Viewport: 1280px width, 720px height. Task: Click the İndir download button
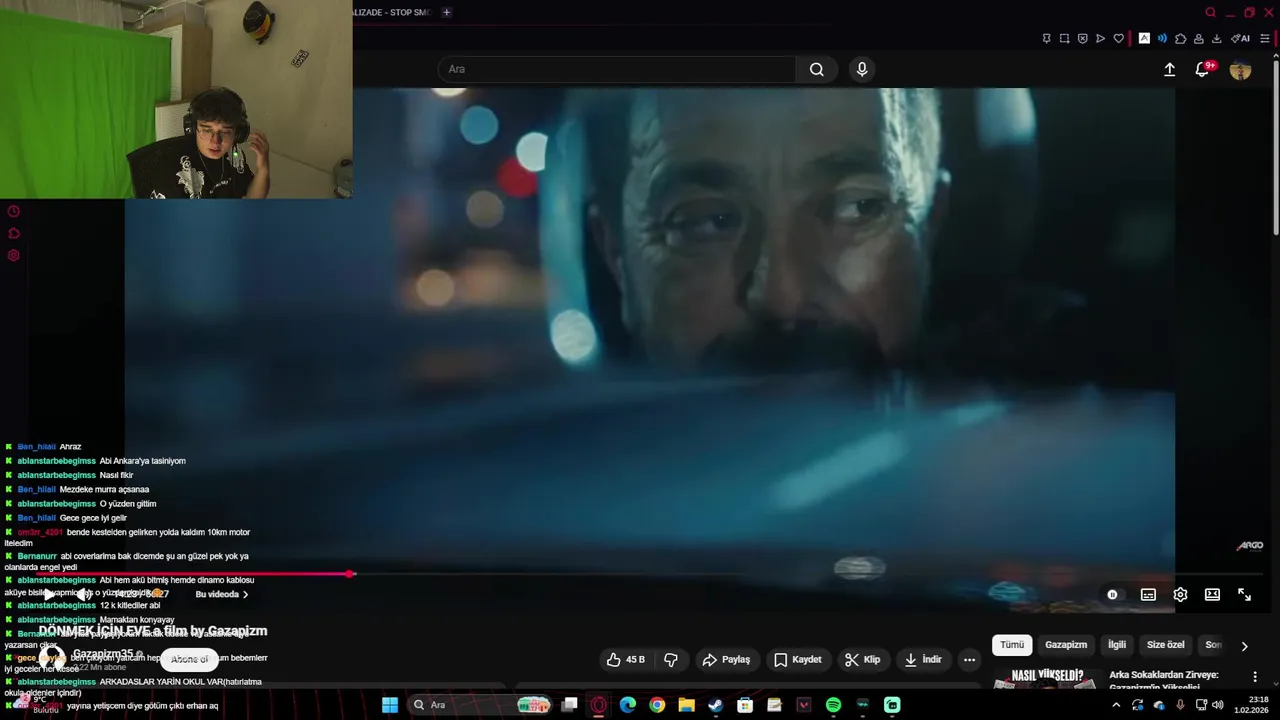[922, 659]
